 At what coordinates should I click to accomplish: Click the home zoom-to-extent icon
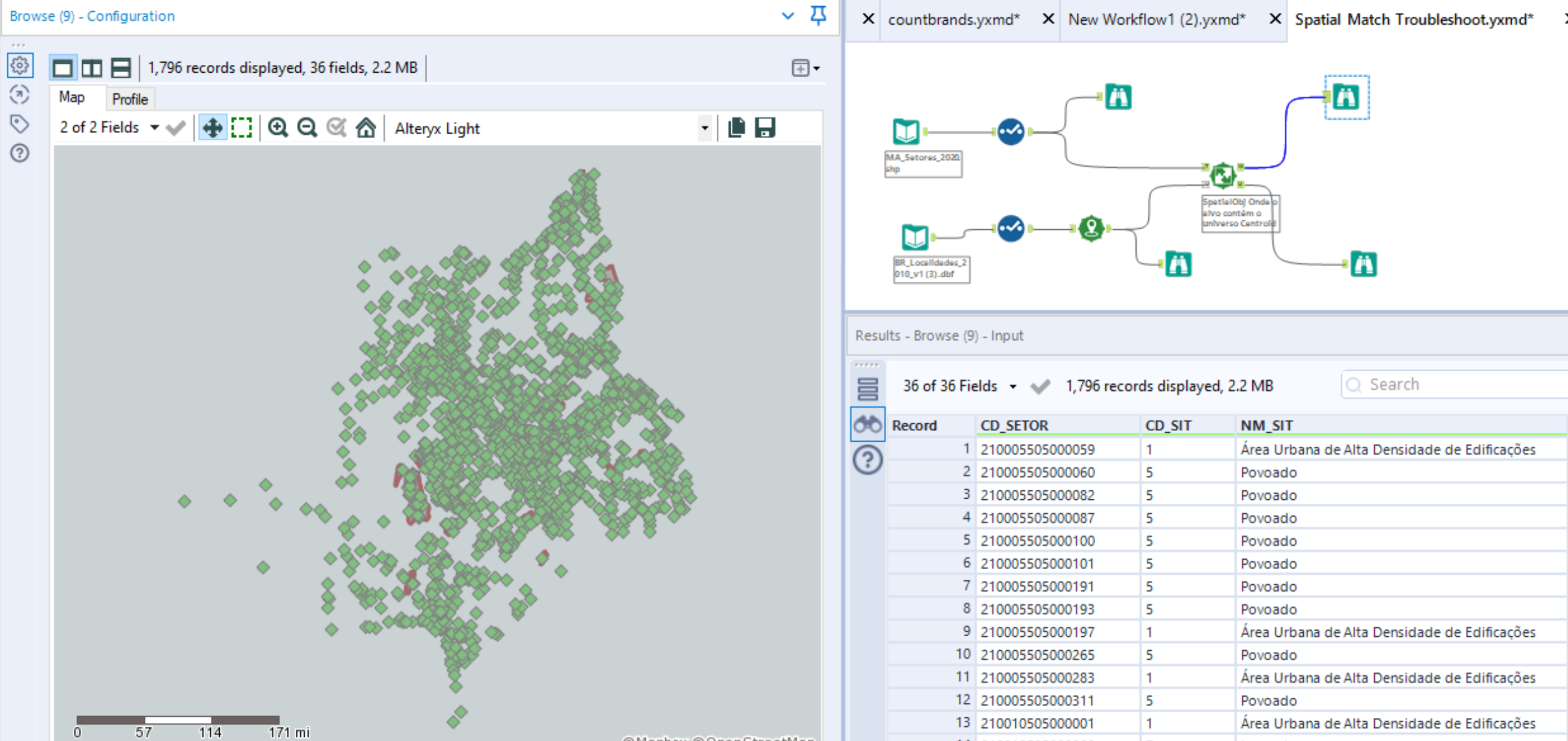pos(366,128)
